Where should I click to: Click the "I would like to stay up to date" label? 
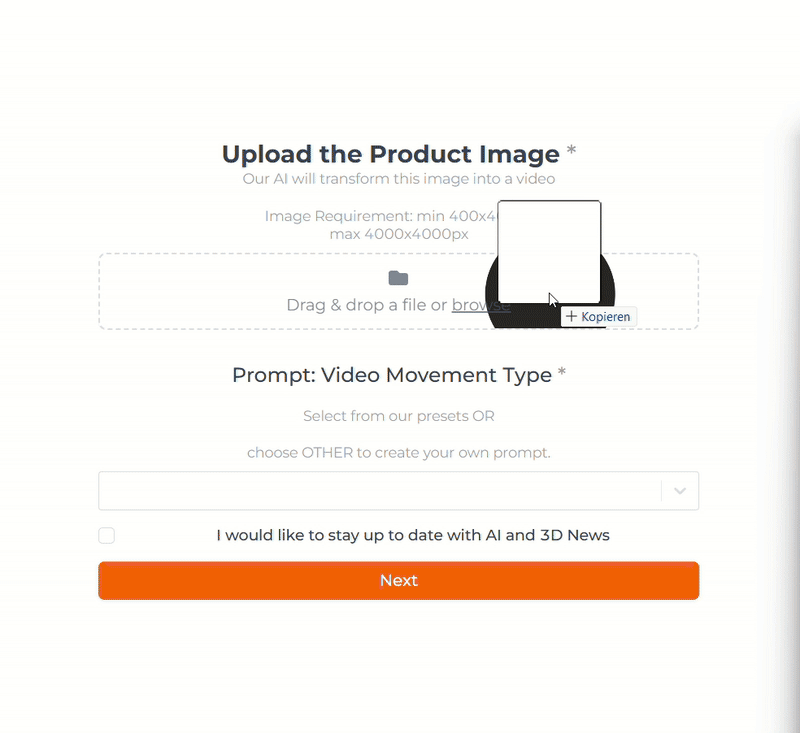point(413,535)
